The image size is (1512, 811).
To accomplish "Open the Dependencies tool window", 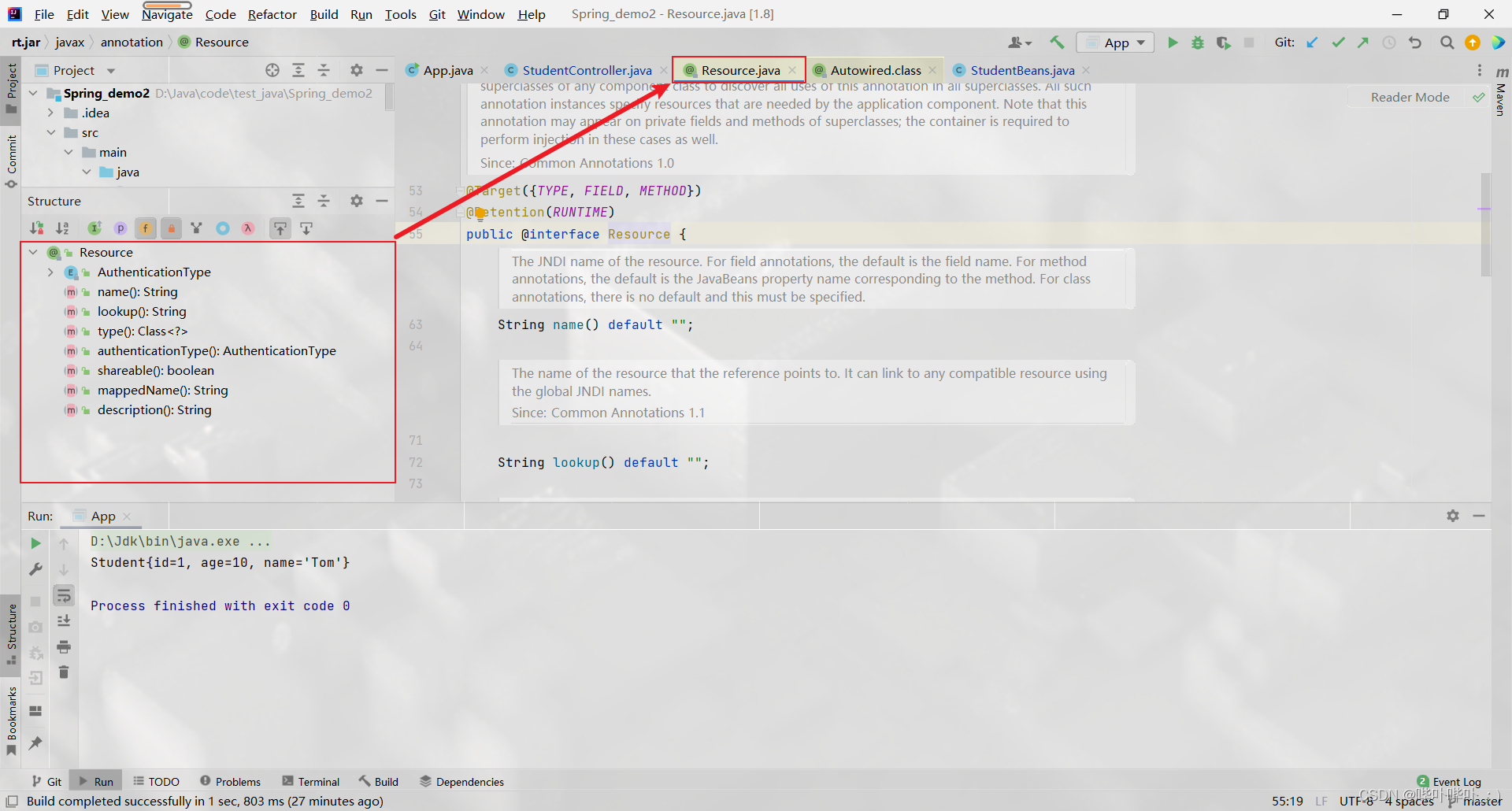I will [461, 781].
